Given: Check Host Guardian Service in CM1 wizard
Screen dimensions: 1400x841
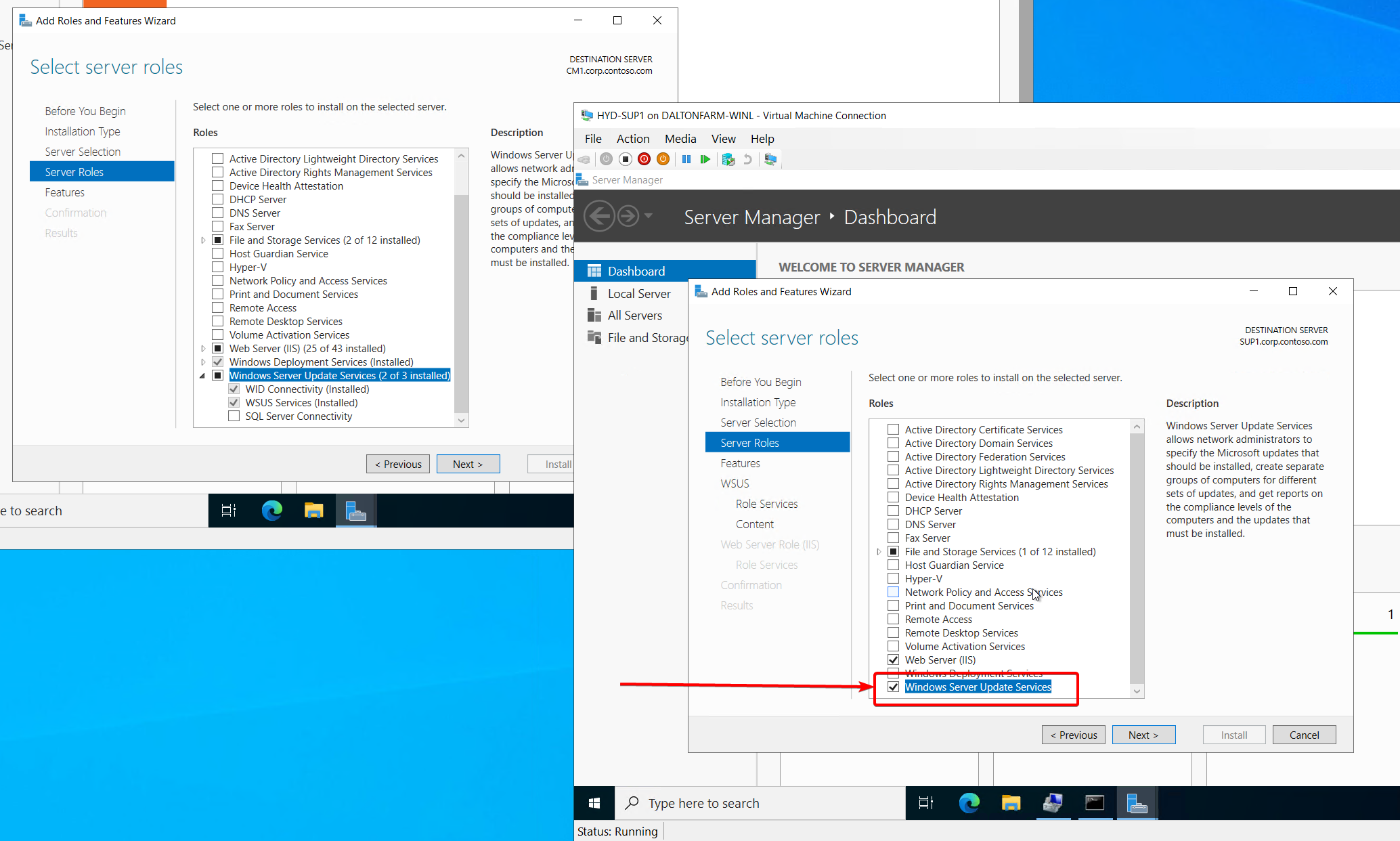Looking at the screenshot, I should [x=218, y=253].
